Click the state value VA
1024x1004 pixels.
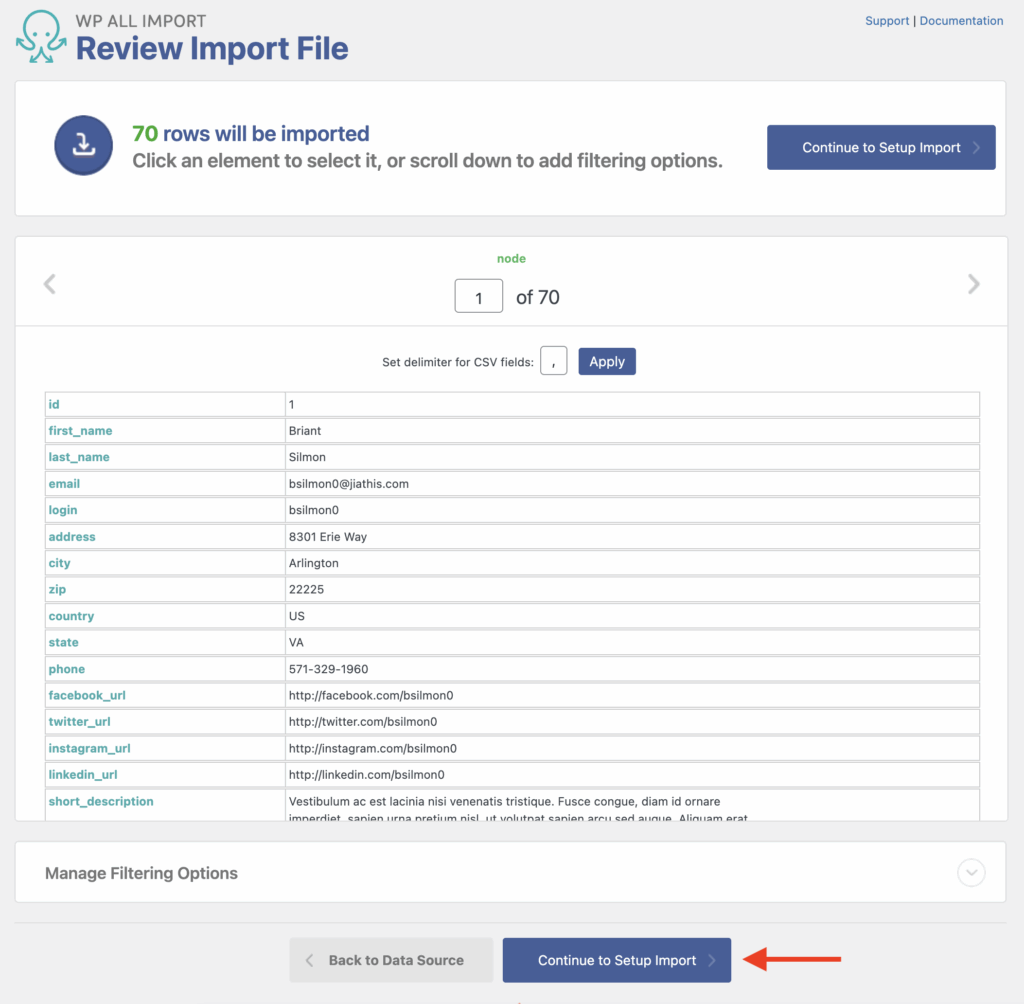click(296, 643)
